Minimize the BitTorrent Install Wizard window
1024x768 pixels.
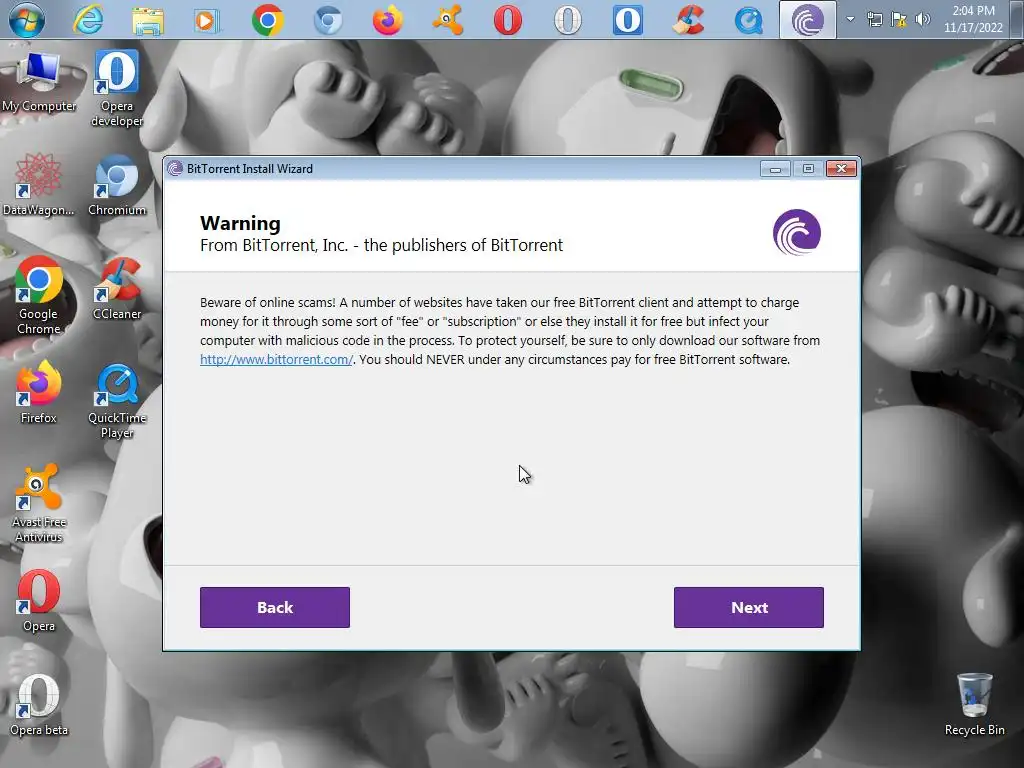tap(775, 169)
